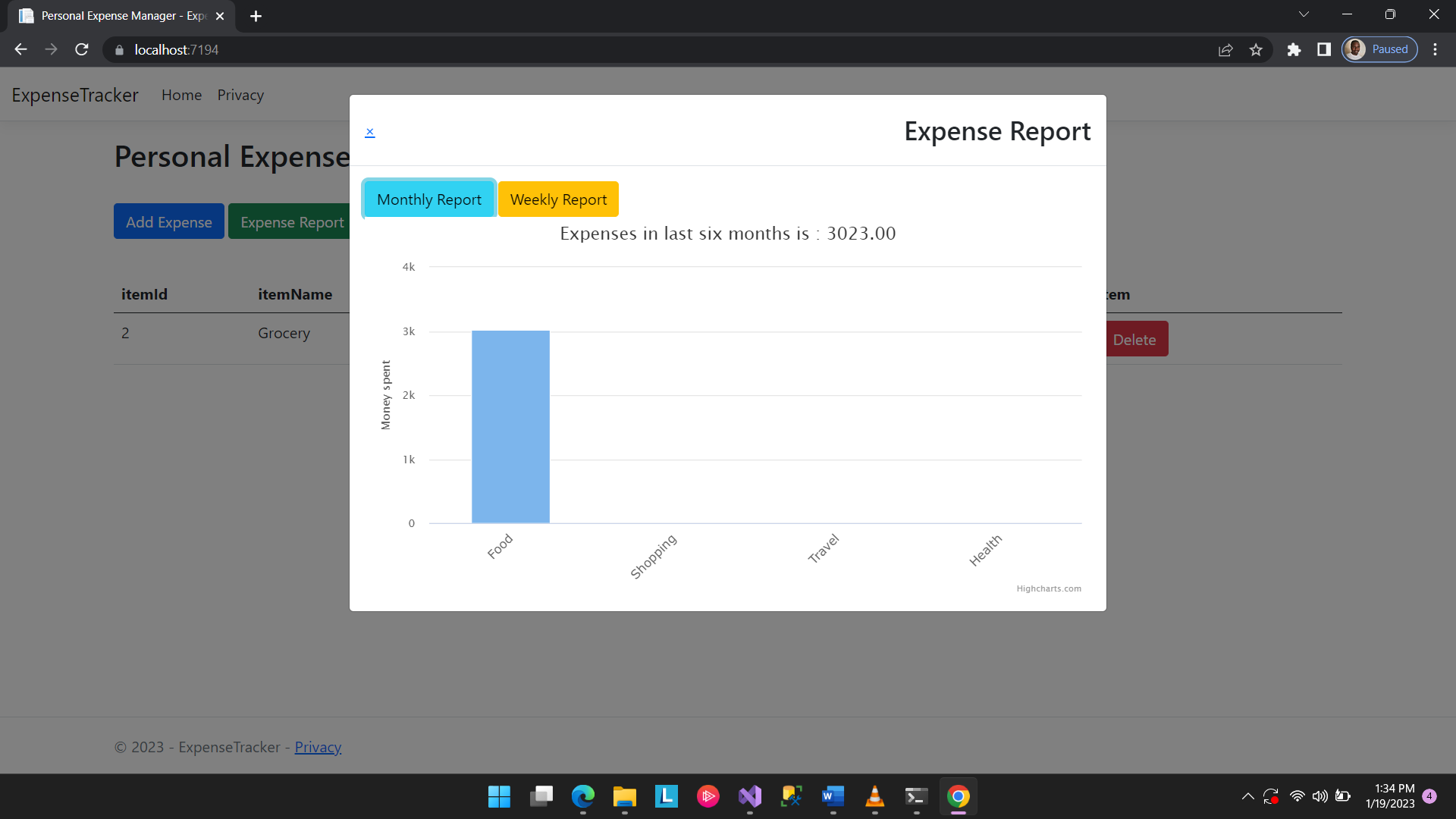Open the browser extensions puzzle icon
Viewport: 1456px width, 819px height.
click(x=1294, y=49)
